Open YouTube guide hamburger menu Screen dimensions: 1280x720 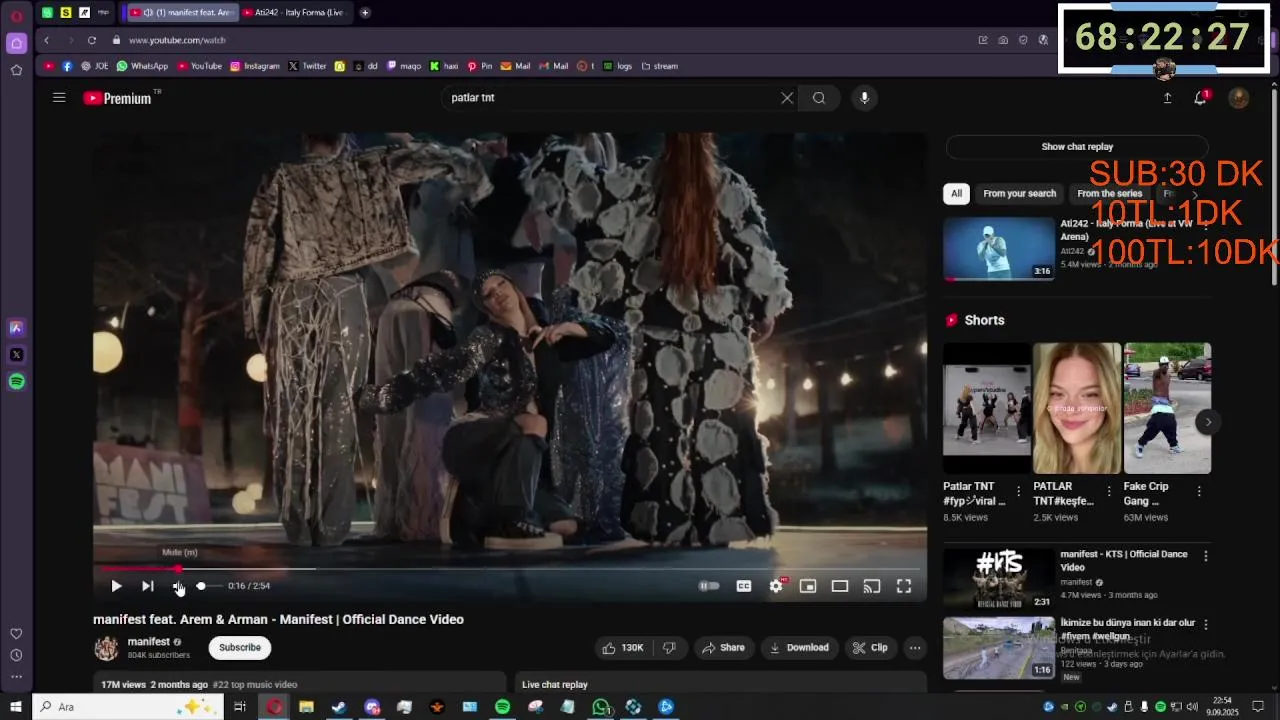(59, 98)
